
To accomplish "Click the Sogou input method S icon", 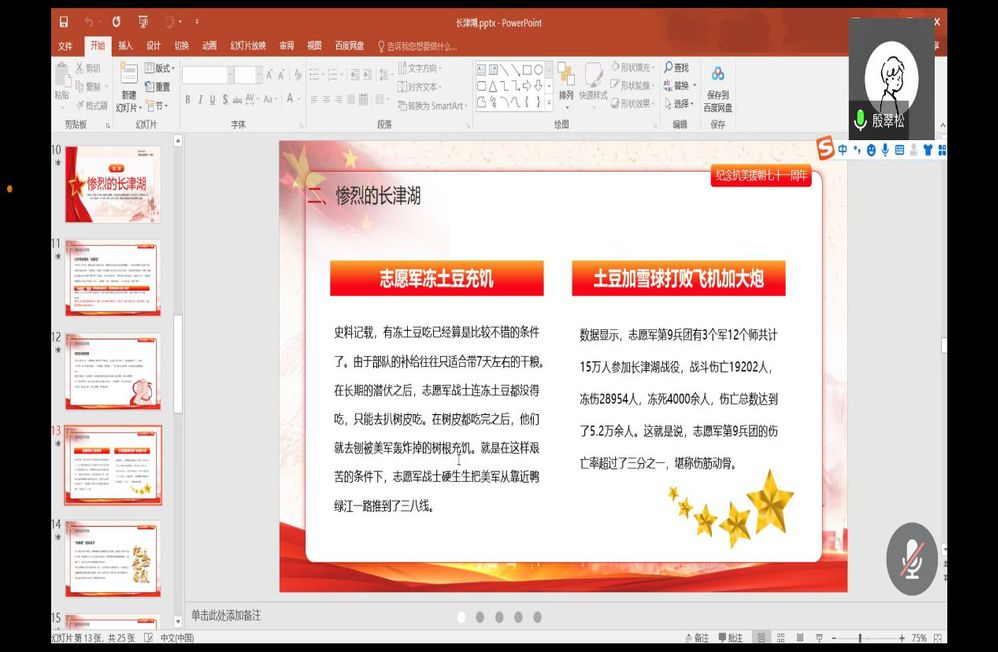I will pyautogui.click(x=825, y=150).
